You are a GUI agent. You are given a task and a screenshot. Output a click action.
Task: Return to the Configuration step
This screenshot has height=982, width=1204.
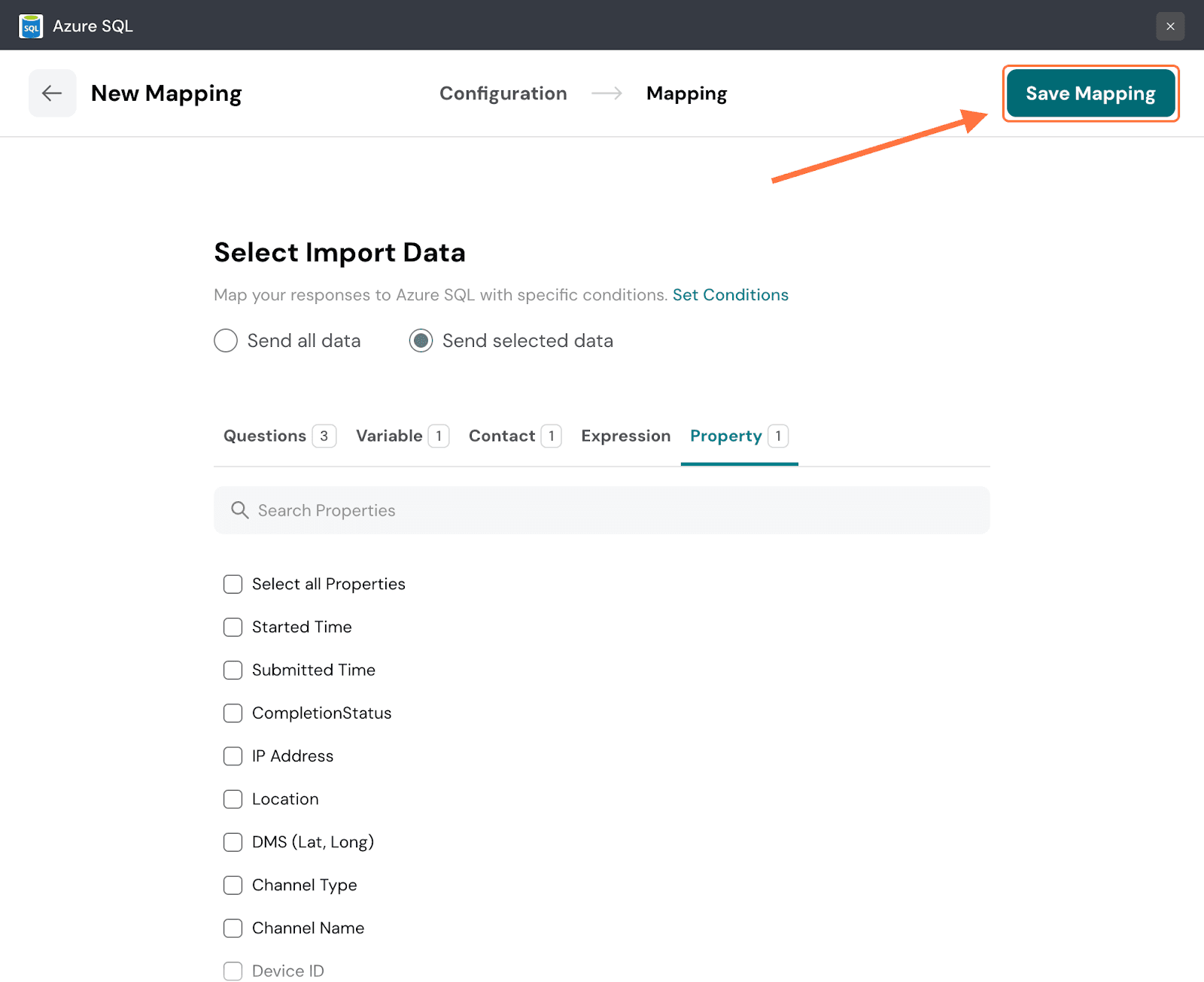tap(503, 93)
